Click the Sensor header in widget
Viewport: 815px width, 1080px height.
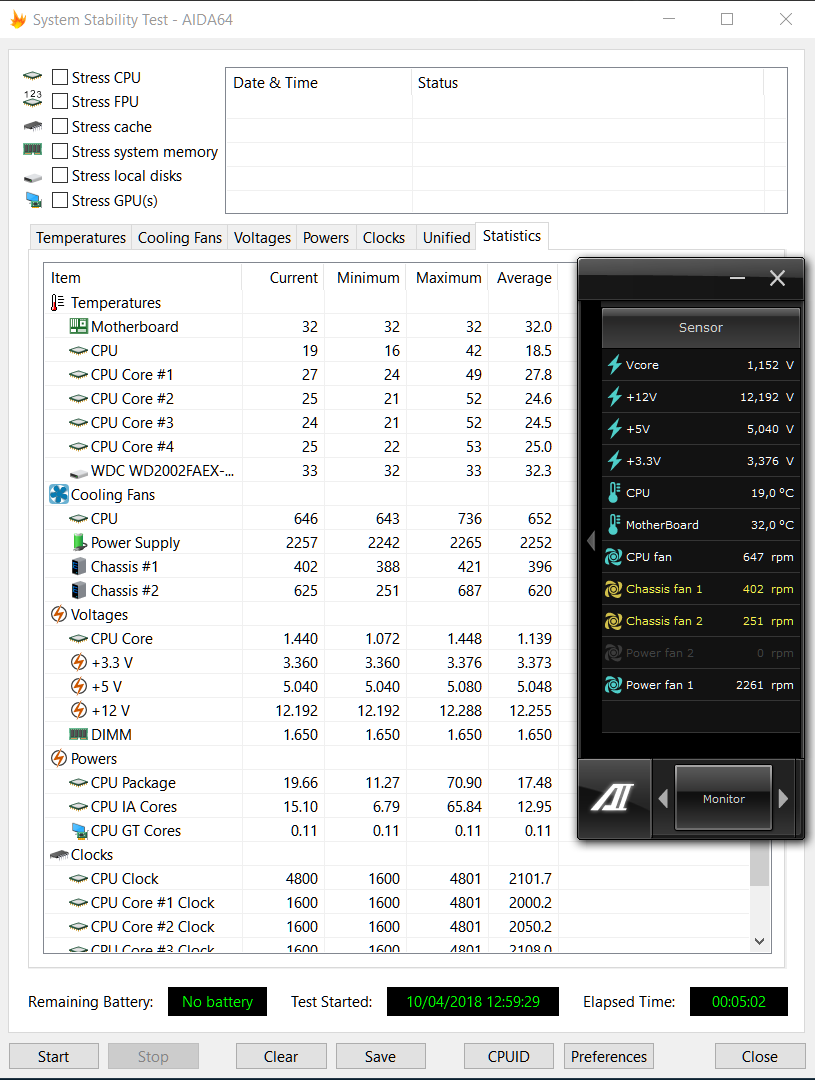(701, 327)
